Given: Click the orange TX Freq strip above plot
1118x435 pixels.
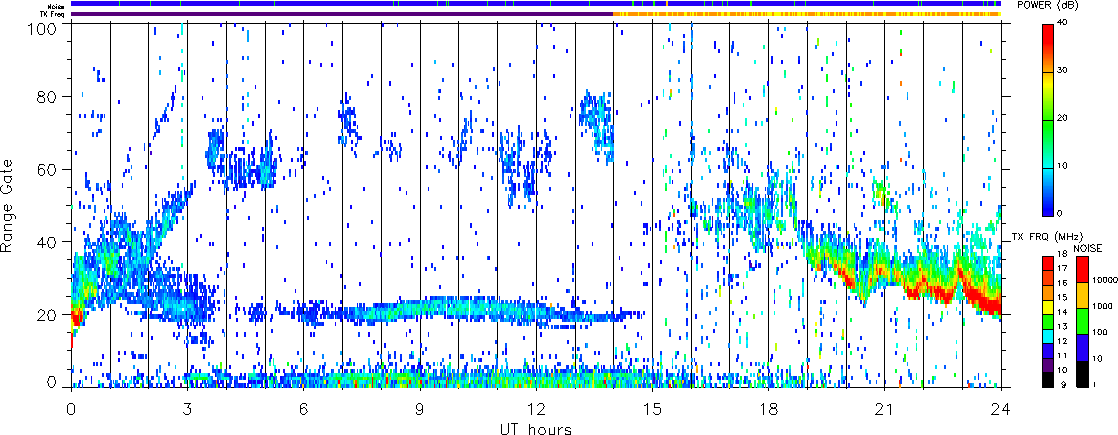Looking at the screenshot, I should [x=808, y=14].
